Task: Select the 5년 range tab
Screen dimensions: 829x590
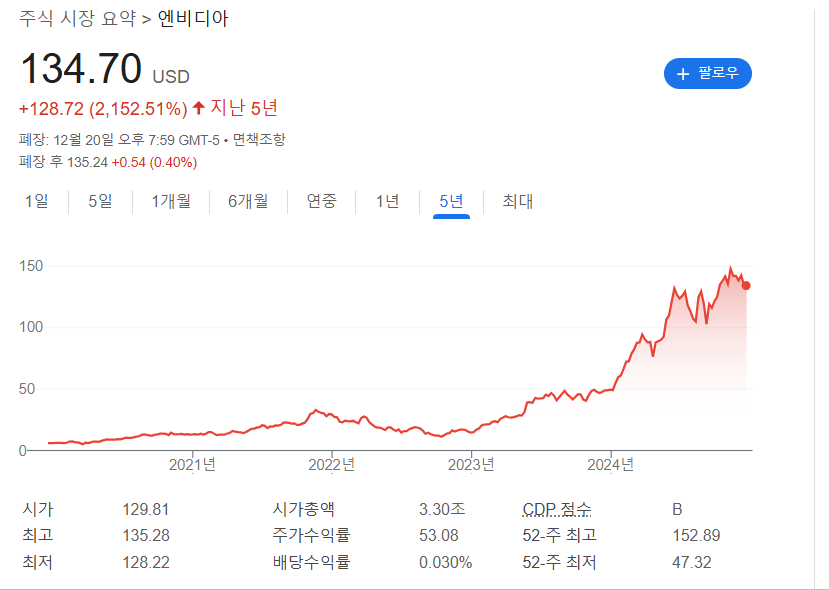Action: tap(451, 201)
